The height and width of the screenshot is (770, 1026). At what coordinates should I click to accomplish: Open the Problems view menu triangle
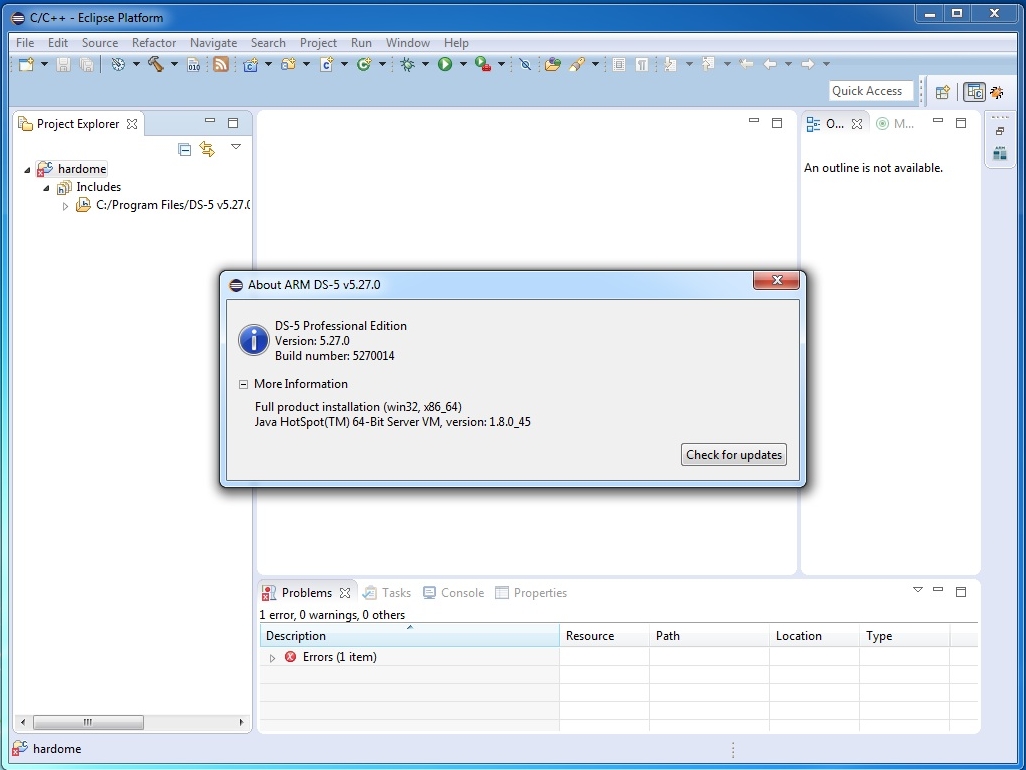(x=918, y=590)
